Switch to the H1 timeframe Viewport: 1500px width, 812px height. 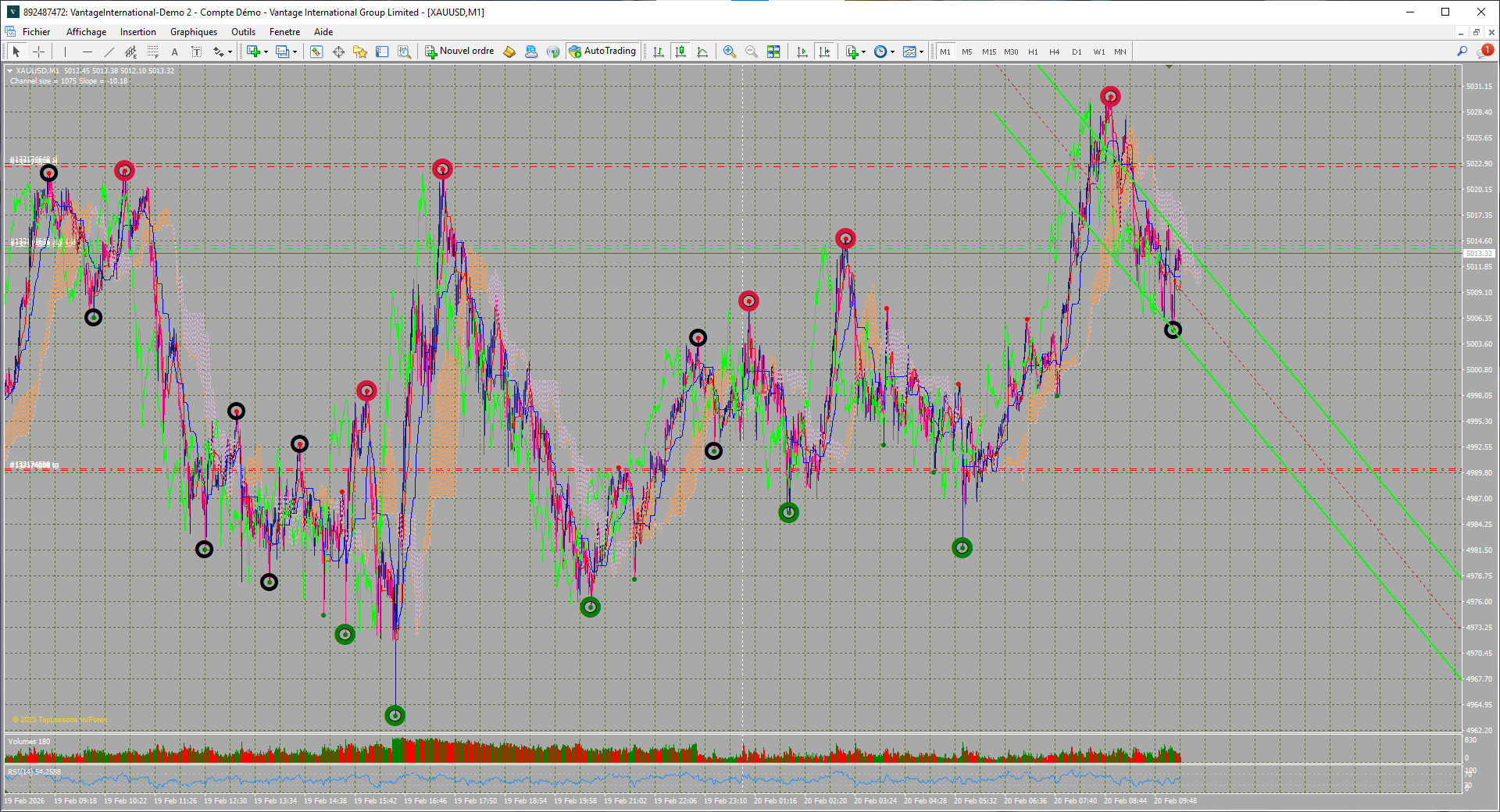click(1033, 52)
